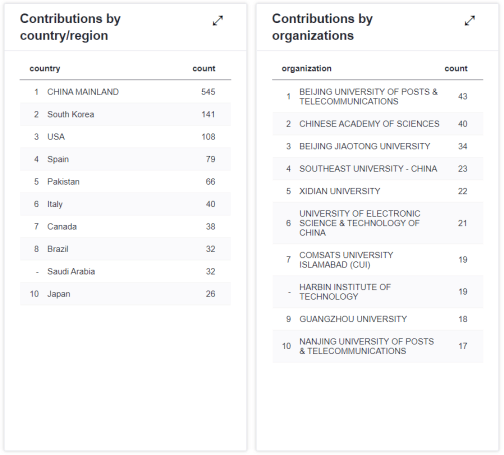Choose the Pakistan country row

tap(125, 182)
